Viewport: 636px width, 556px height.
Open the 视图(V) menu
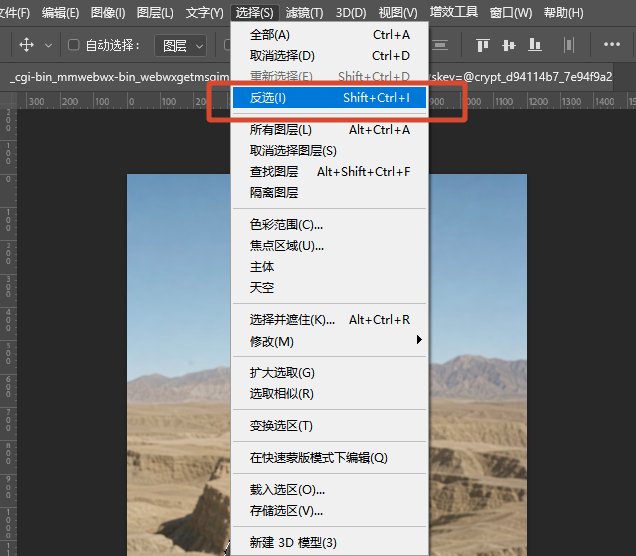pos(398,13)
